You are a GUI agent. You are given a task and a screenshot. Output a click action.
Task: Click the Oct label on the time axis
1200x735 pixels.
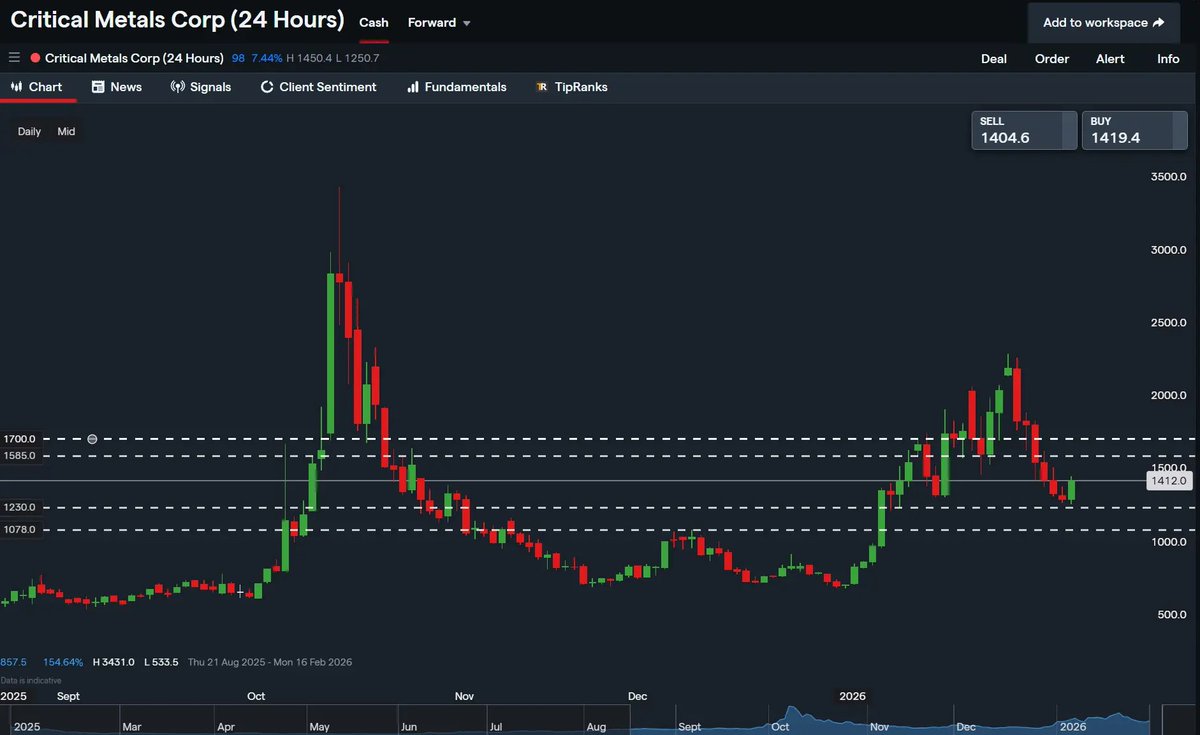pos(256,696)
